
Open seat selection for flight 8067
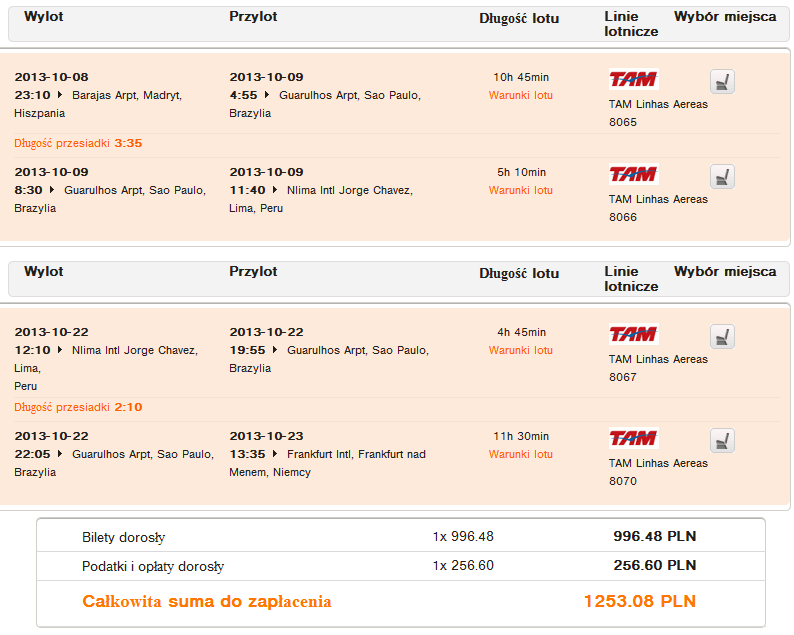(722, 336)
